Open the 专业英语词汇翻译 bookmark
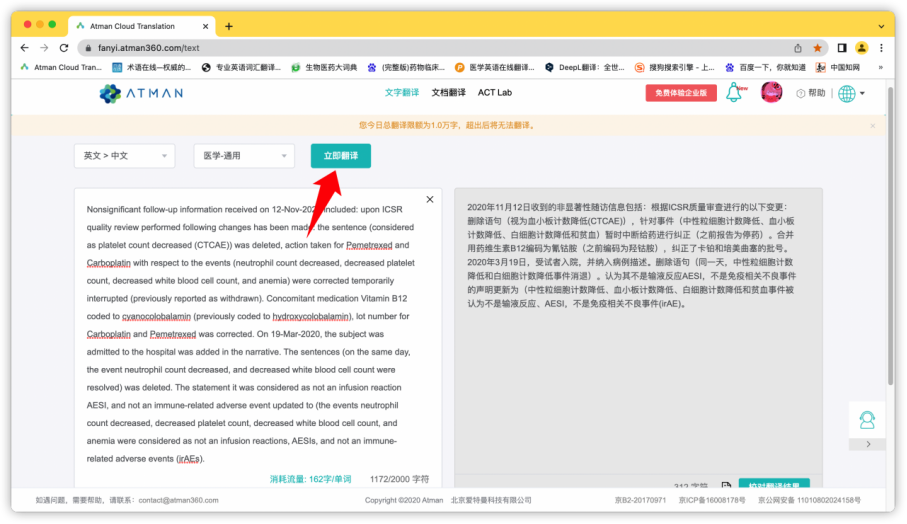Image resolution: width=907 pixels, height=524 pixels. click(x=241, y=67)
